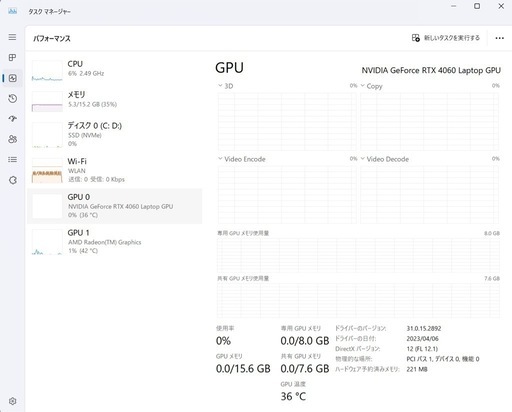Click the Video Encode graph area
The image size is (512, 412).
287,195
